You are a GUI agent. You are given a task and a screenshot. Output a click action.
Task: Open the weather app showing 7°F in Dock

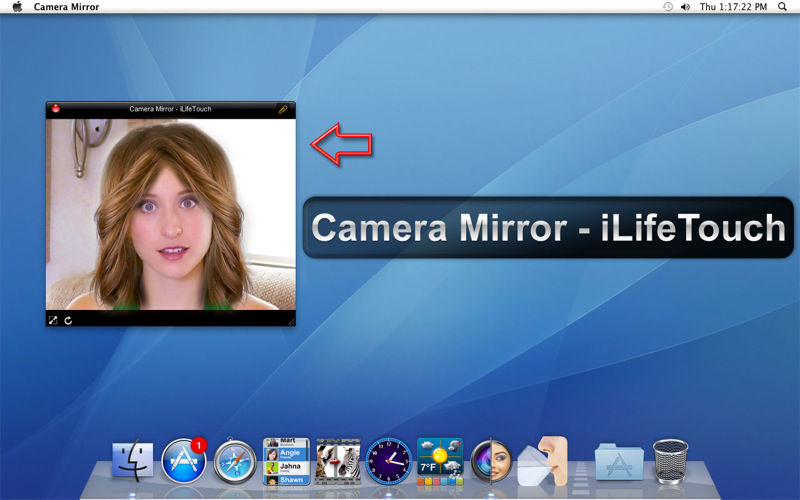[x=440, y=461]
